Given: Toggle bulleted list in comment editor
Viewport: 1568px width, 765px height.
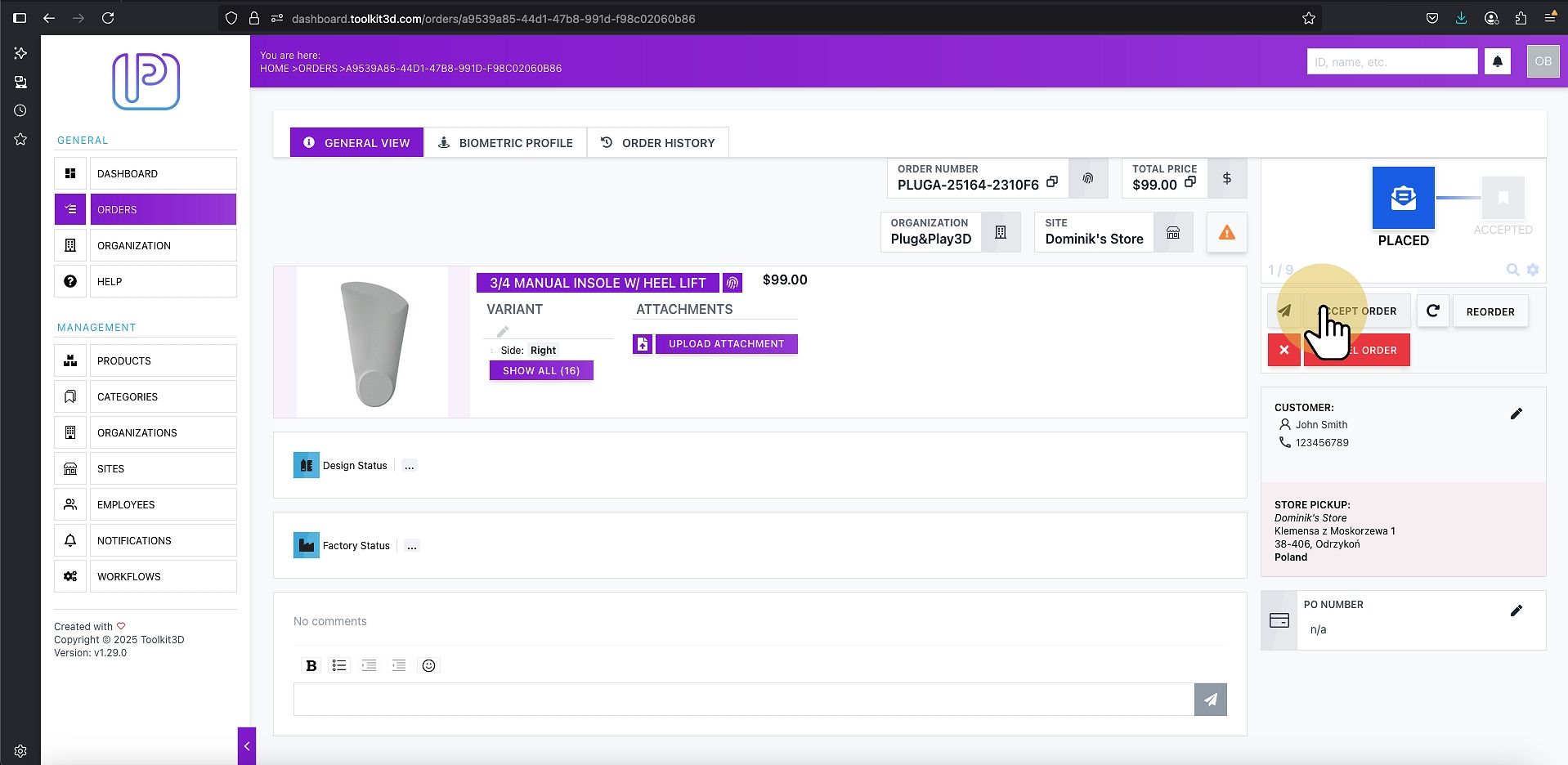Looking at the screenshot, I should coord(339,665).
